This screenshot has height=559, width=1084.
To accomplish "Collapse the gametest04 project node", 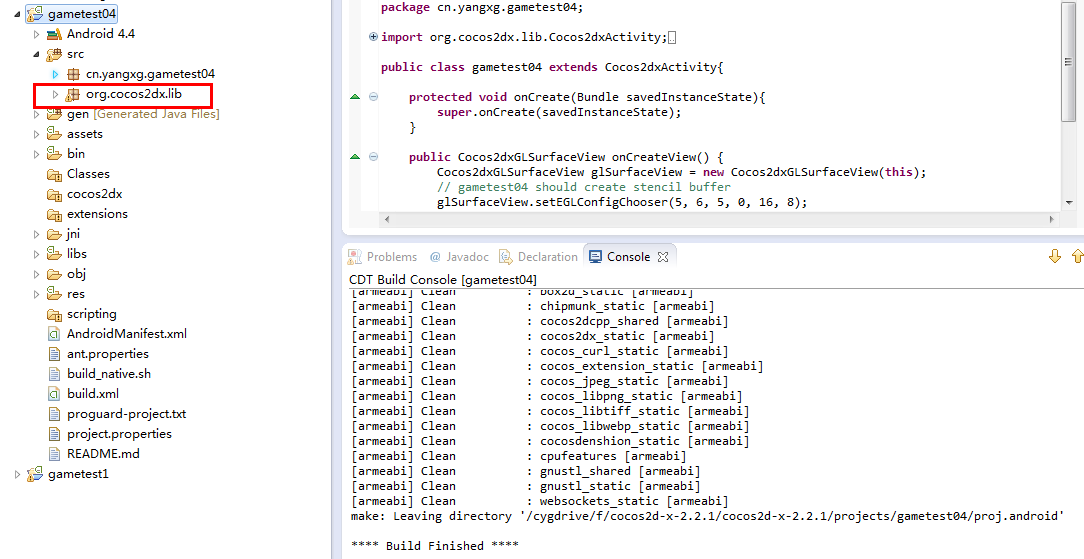I will coord(17,14).
